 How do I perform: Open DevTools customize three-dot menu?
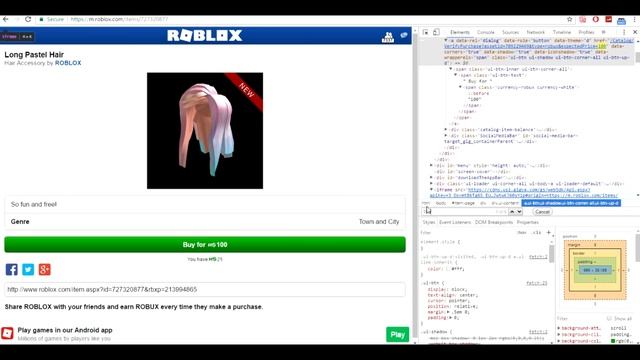(x=624, y=32)
